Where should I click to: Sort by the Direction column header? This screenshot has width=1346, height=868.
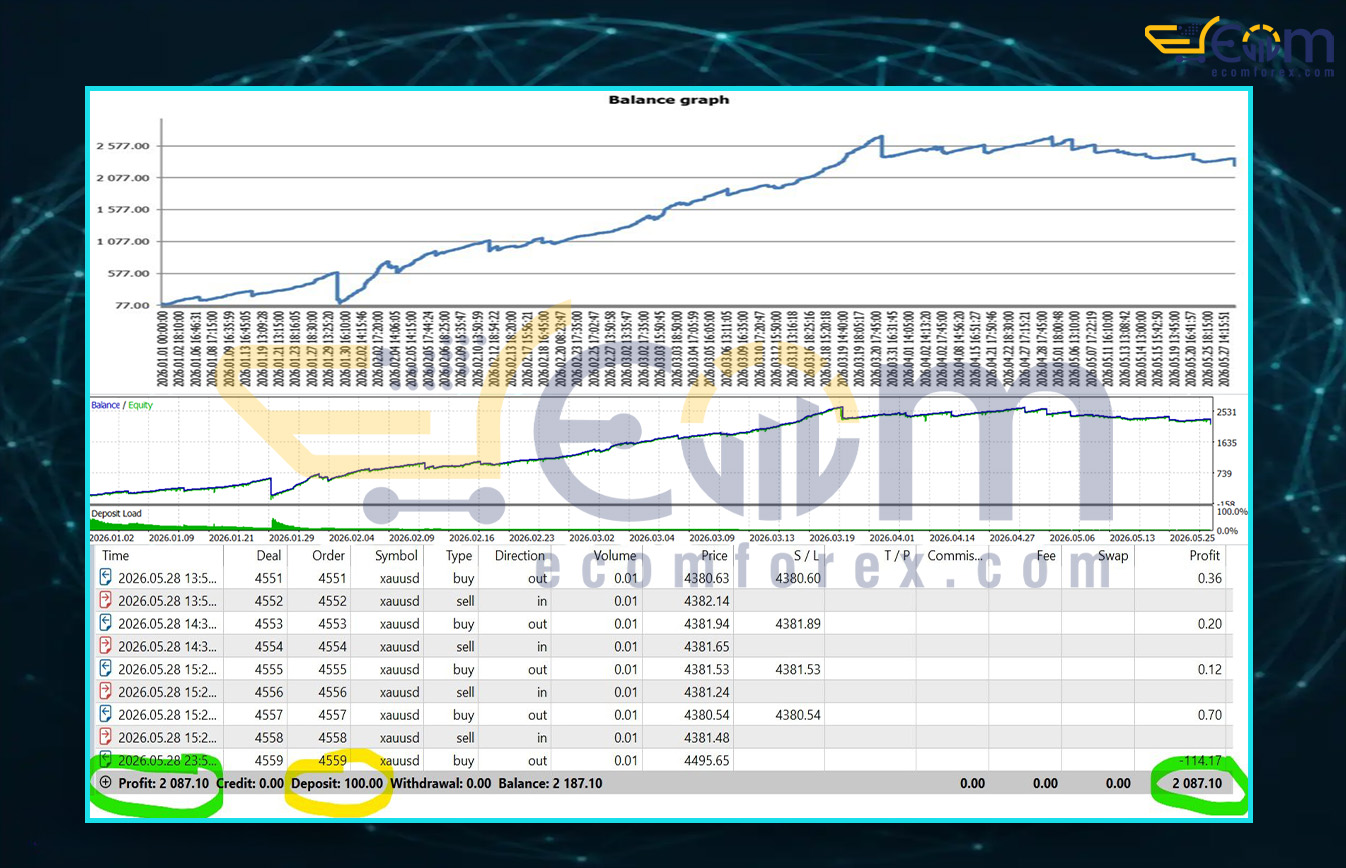coord(521,555)
